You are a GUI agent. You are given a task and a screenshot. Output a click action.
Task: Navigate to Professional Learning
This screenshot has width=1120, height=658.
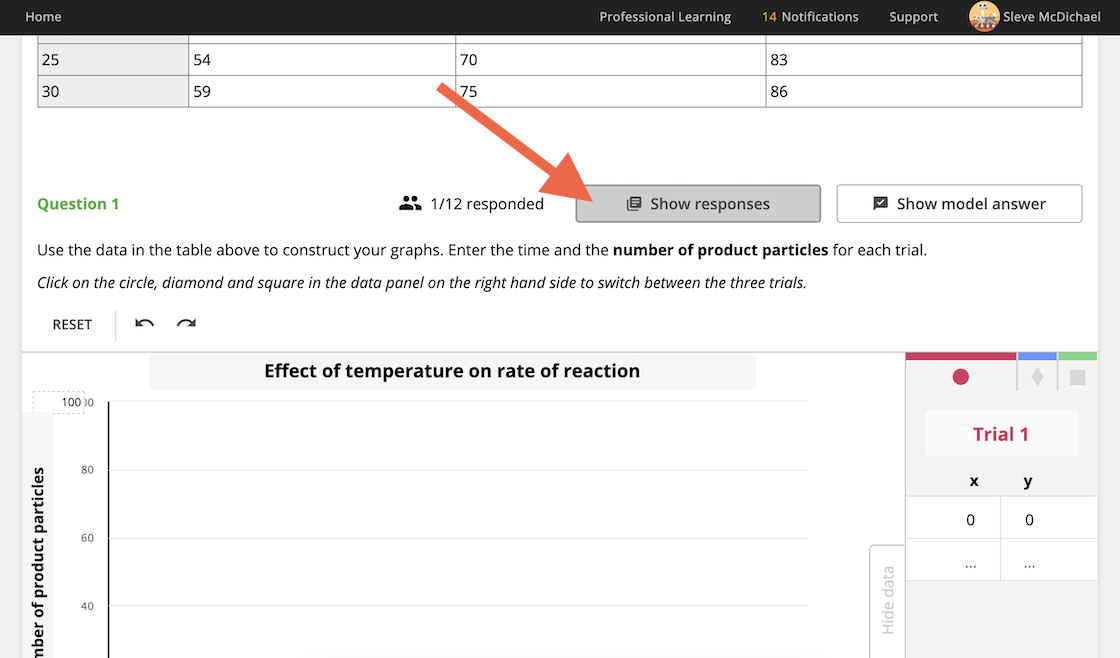664,17
